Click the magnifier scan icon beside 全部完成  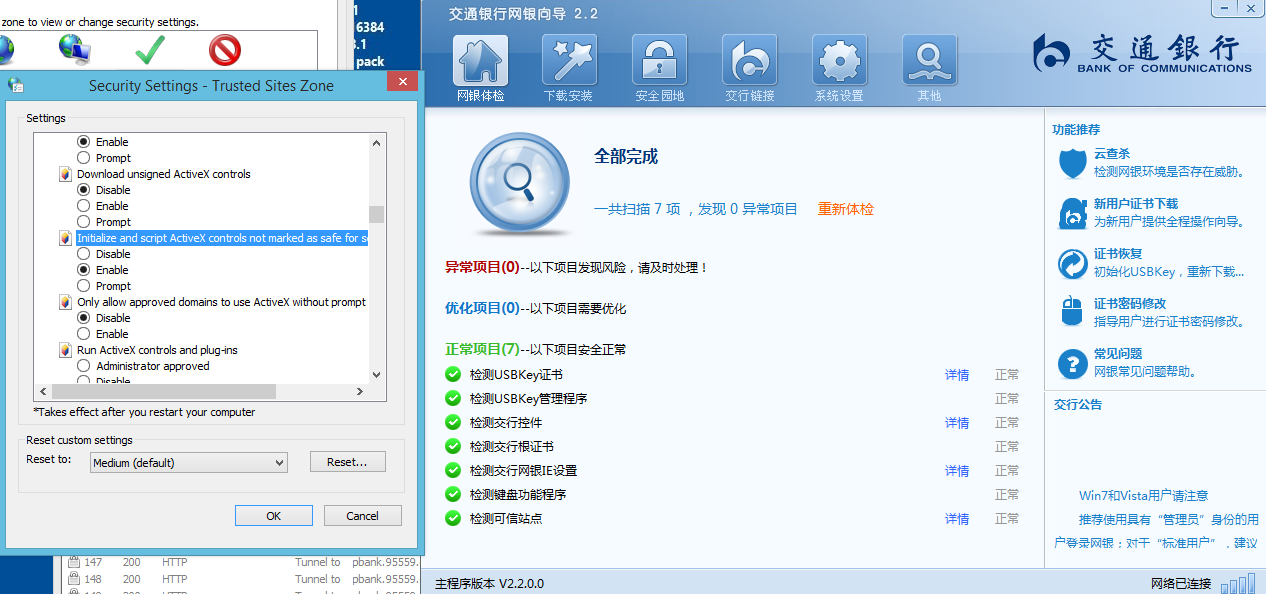pos(518,181)
